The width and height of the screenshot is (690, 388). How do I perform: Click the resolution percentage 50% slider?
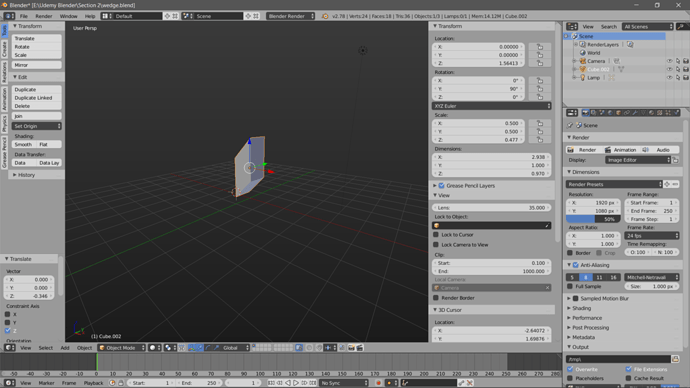click(x=593, y=219)
